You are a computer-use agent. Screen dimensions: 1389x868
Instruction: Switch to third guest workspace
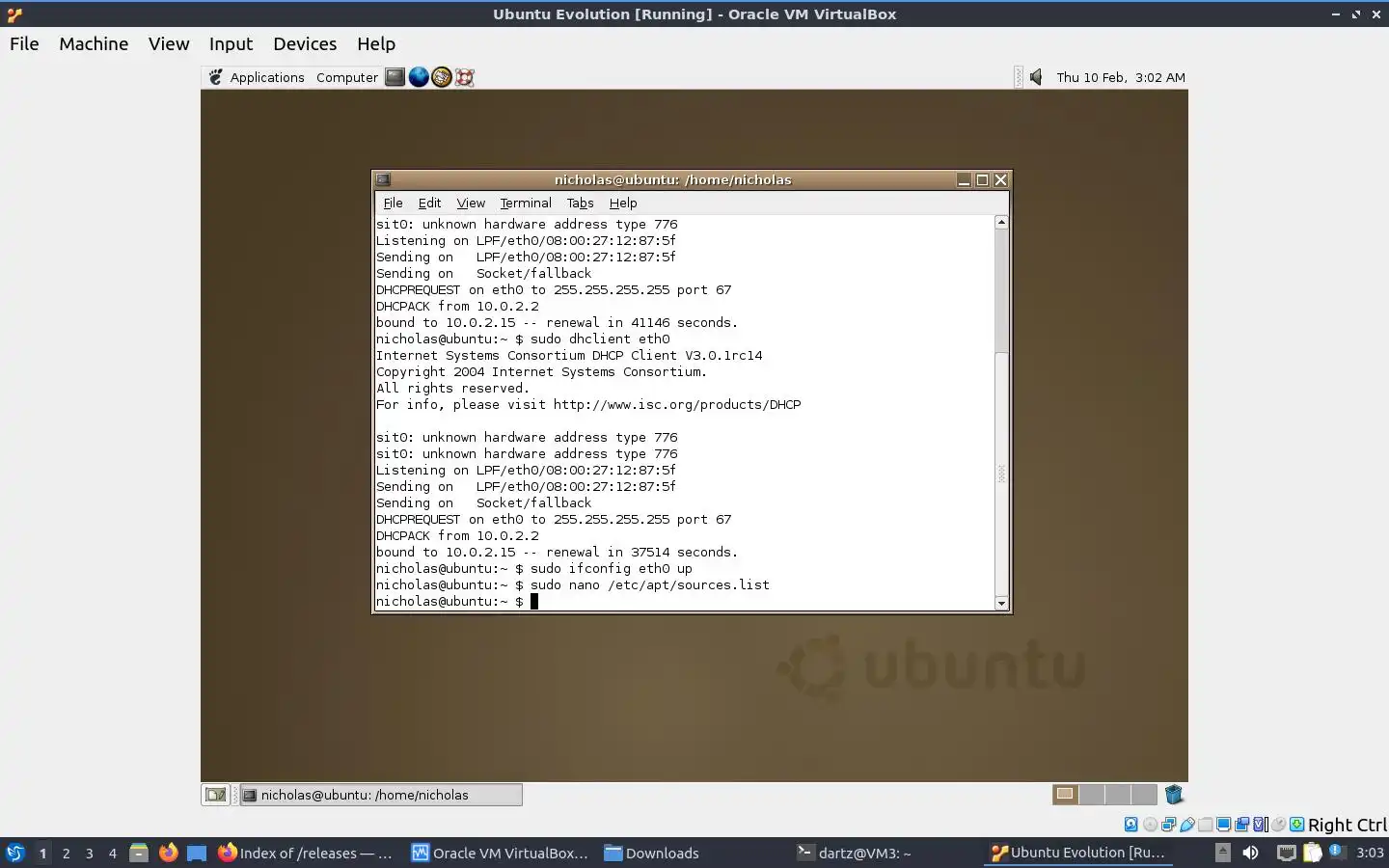point(1118,795)
